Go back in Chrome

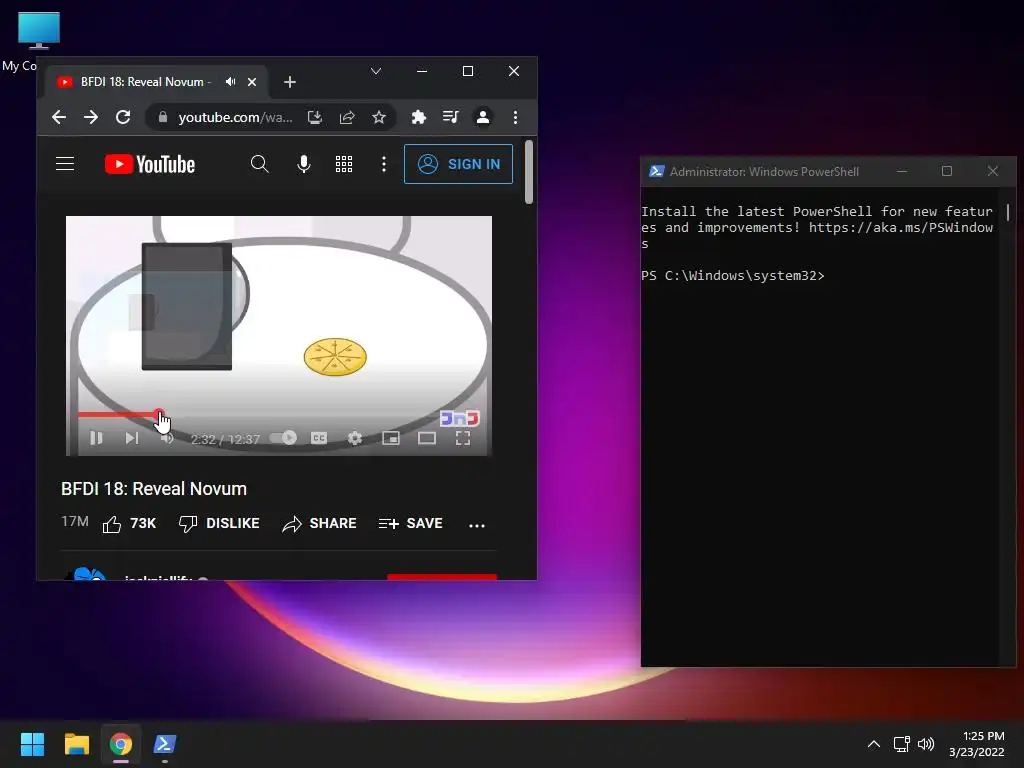tap(59, 118)
